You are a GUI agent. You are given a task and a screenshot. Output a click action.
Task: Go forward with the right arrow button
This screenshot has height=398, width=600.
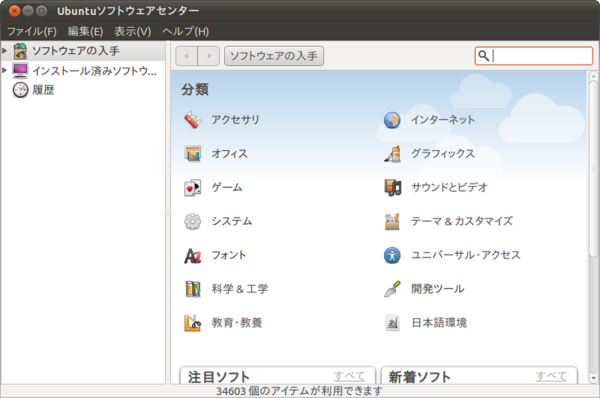coord(209,56)
